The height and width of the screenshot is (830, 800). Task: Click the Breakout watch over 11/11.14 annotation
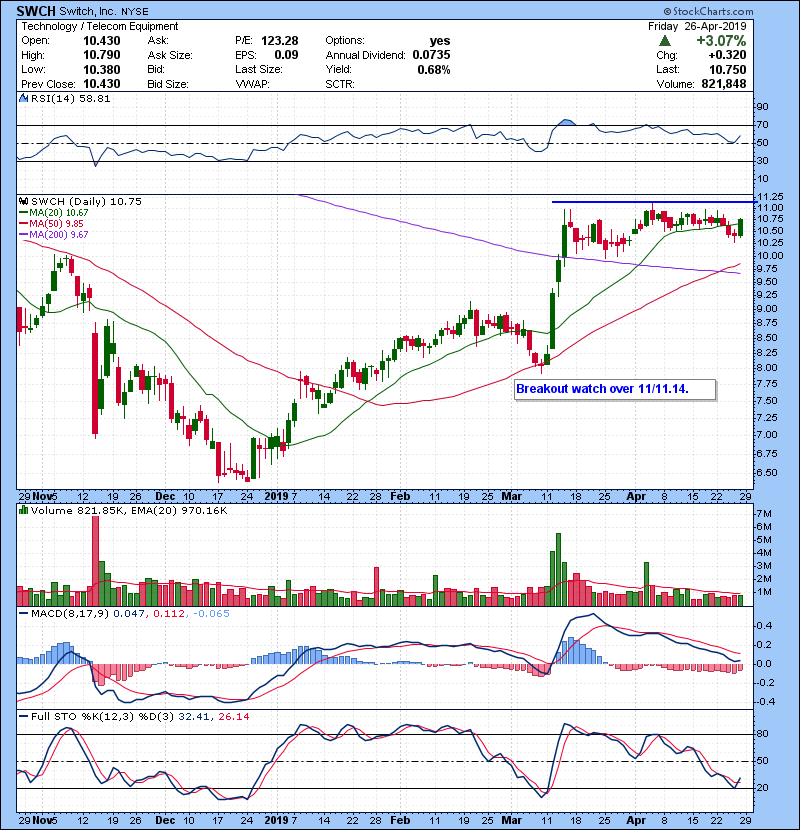pos(615,389)
